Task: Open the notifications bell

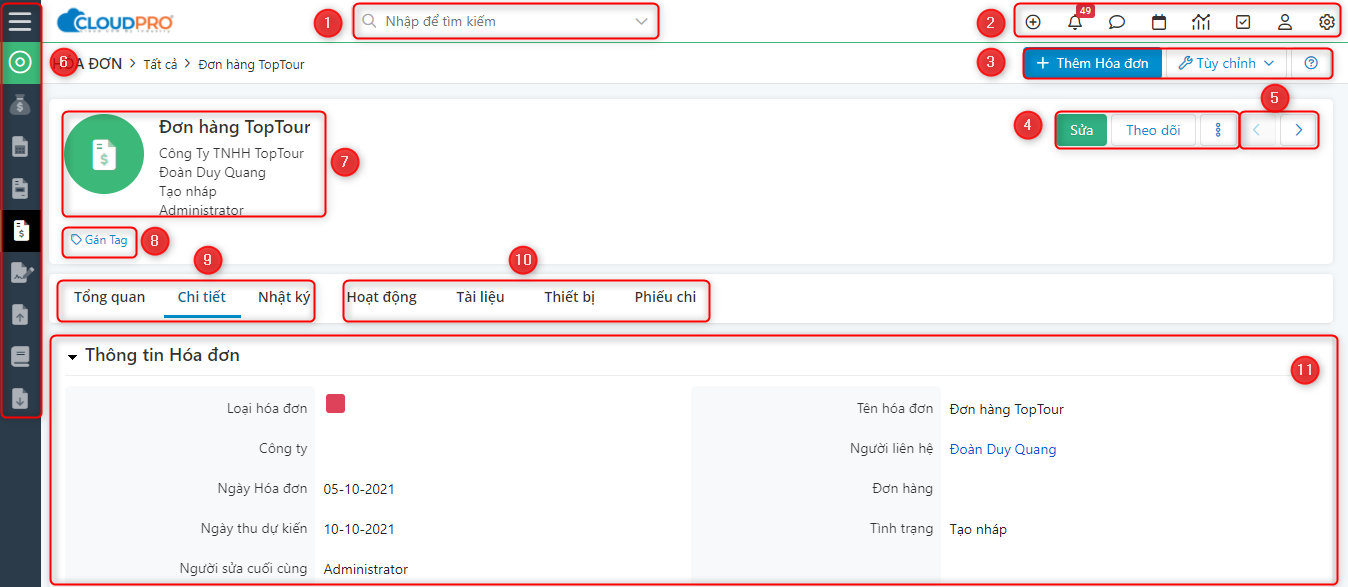Action: point(1075,22)
